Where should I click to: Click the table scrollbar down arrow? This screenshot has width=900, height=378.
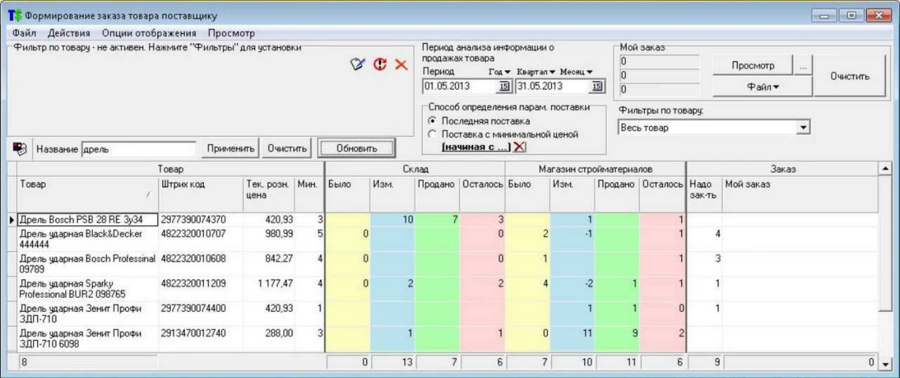tap(886, 363)
